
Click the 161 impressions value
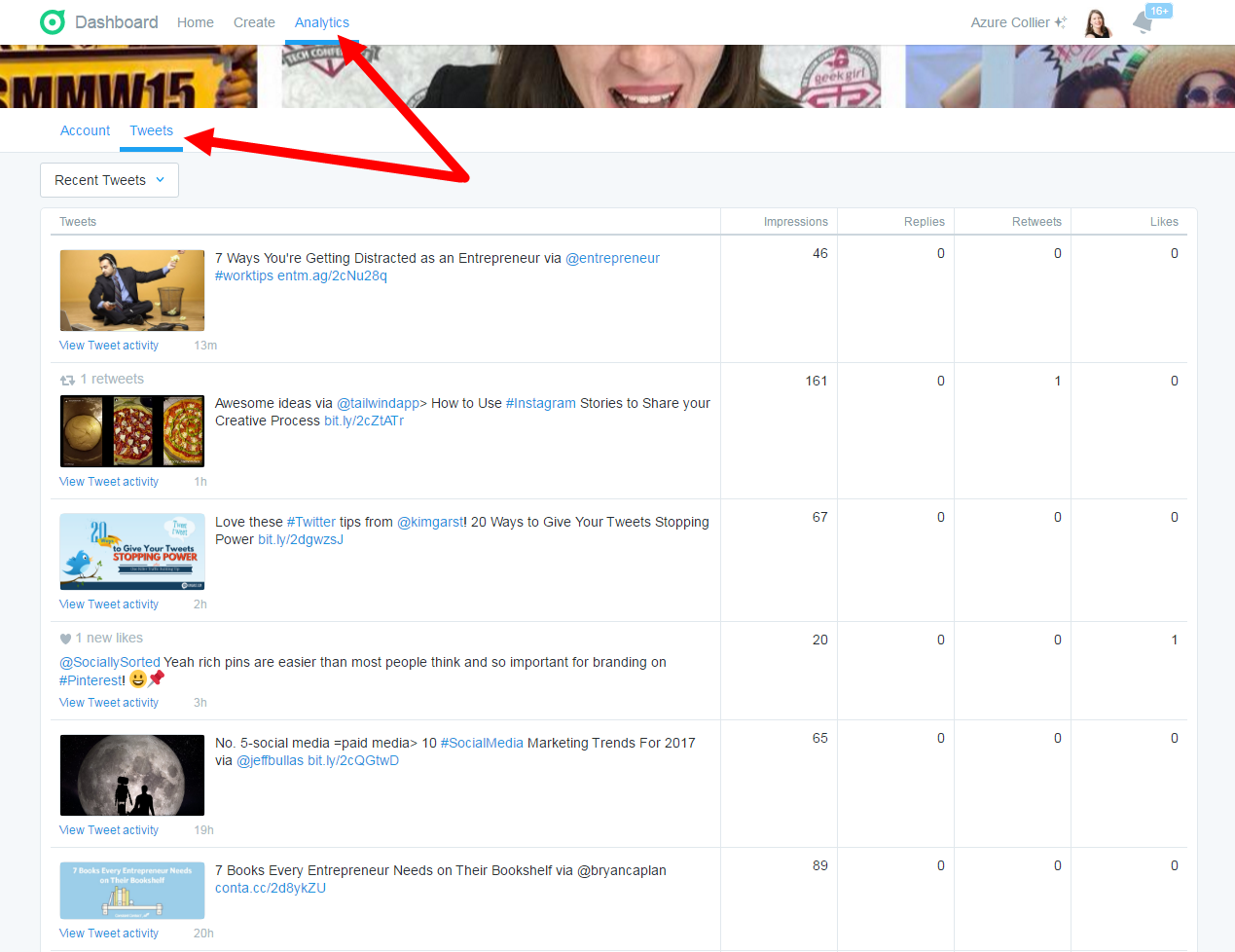click(817, 381)
